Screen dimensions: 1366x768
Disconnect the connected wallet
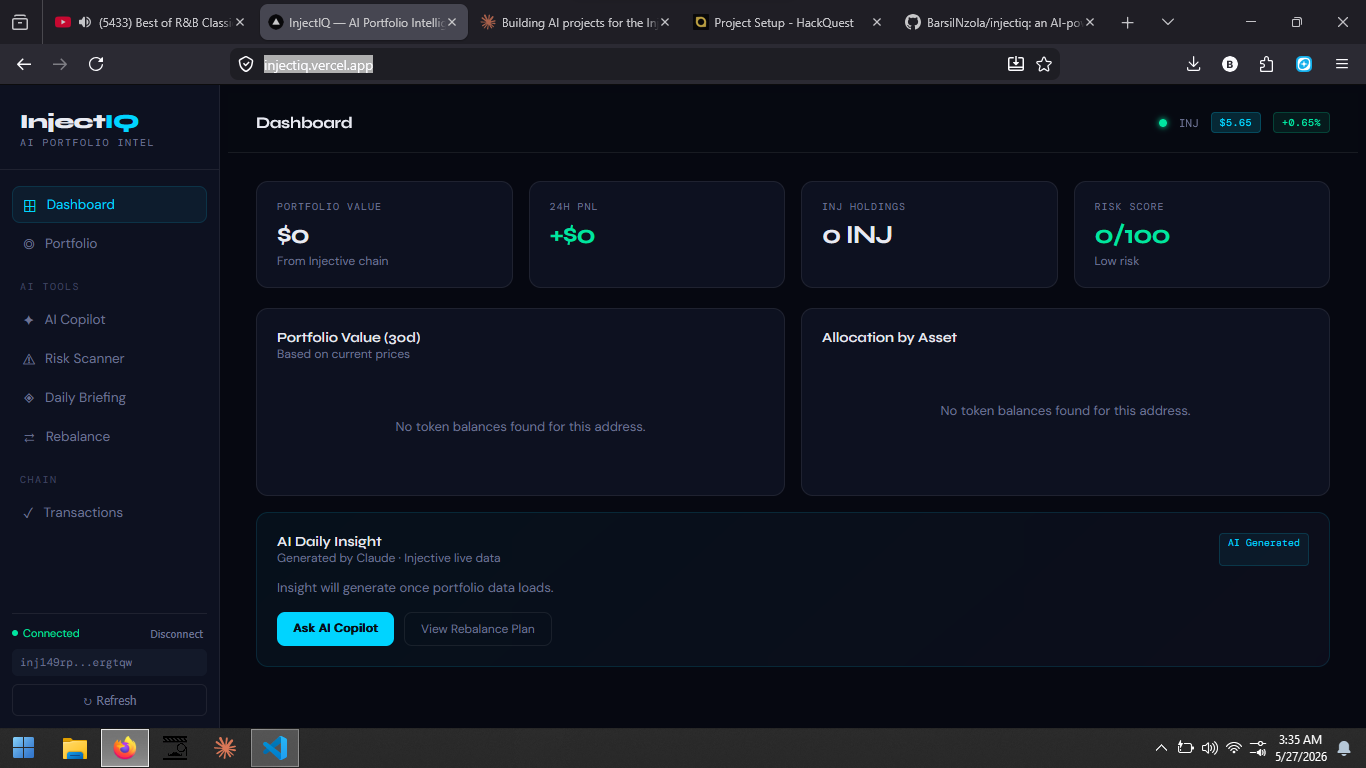176,634
